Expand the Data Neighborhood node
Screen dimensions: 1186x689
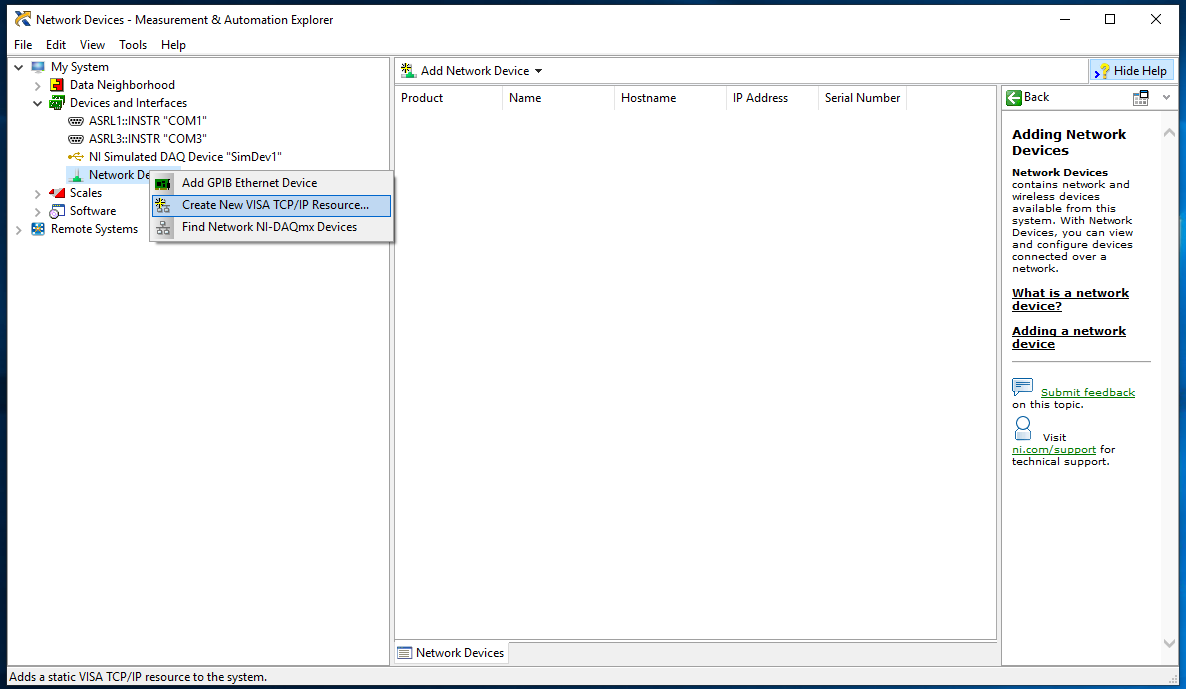[x=37, y=85]
